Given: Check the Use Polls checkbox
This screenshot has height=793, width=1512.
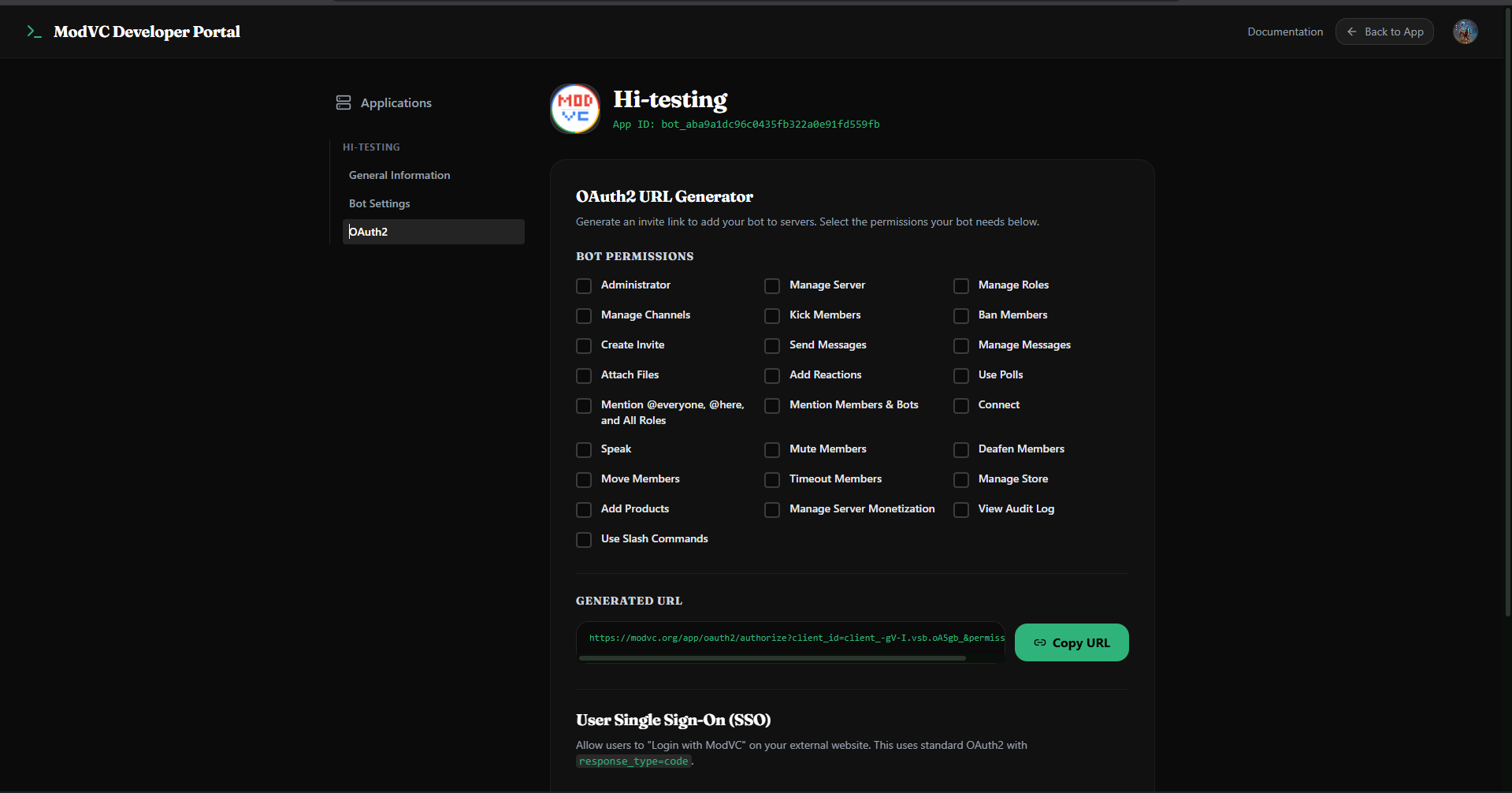Looking at the screenshot, I should pos(961,375).
